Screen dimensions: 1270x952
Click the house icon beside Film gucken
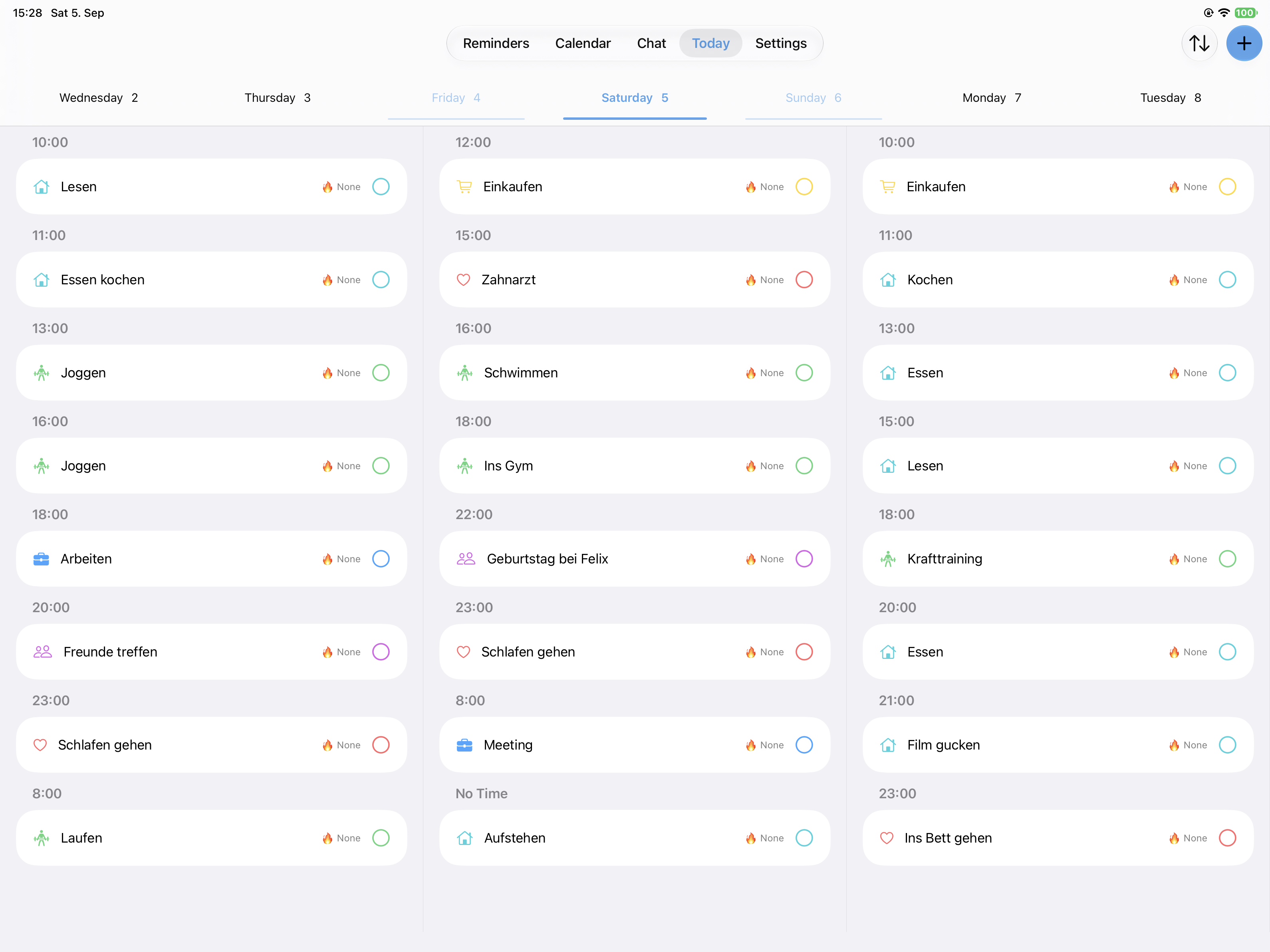888,745
